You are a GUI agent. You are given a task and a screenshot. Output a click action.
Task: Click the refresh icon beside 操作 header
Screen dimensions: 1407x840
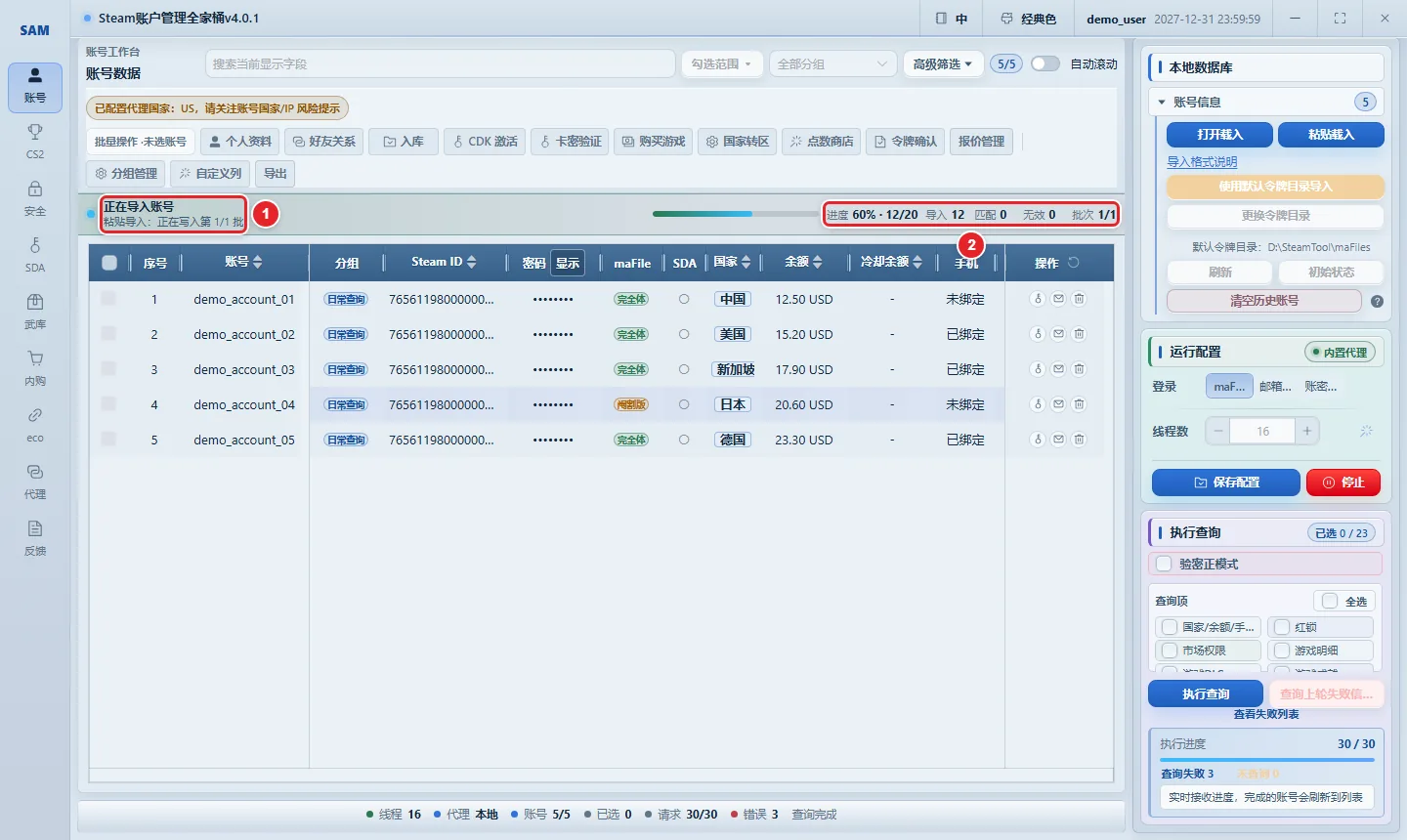(1073, 263)
